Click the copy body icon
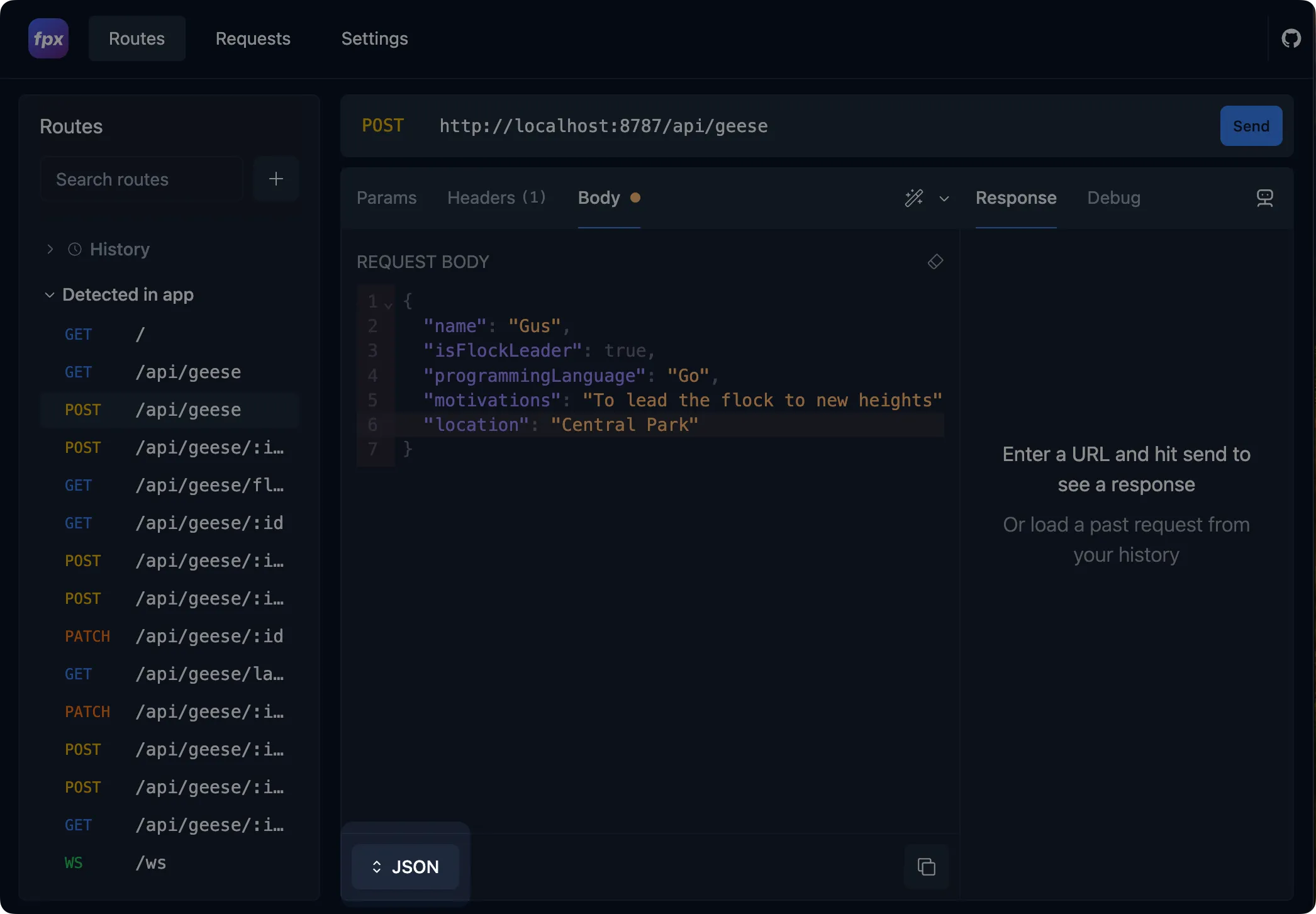 926,867
